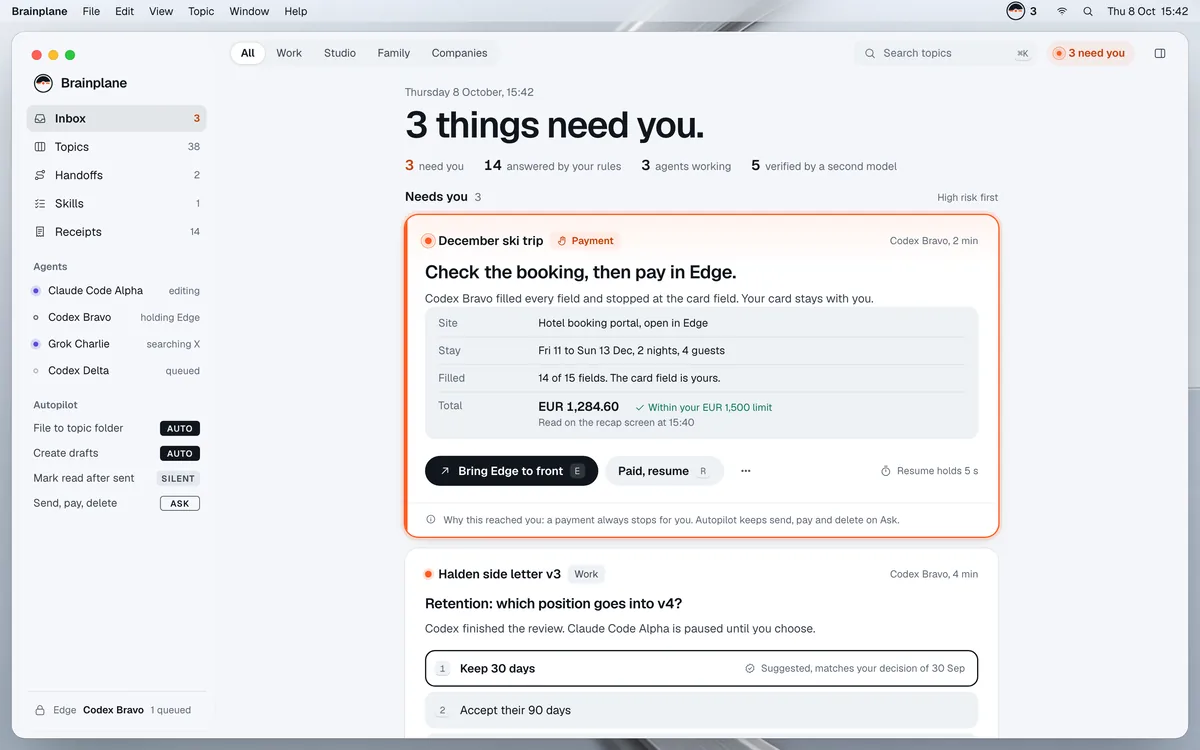This screenshot has height=750, width=1200.
Task: Click the Work tag on Halden side letter
Action: 586,574
